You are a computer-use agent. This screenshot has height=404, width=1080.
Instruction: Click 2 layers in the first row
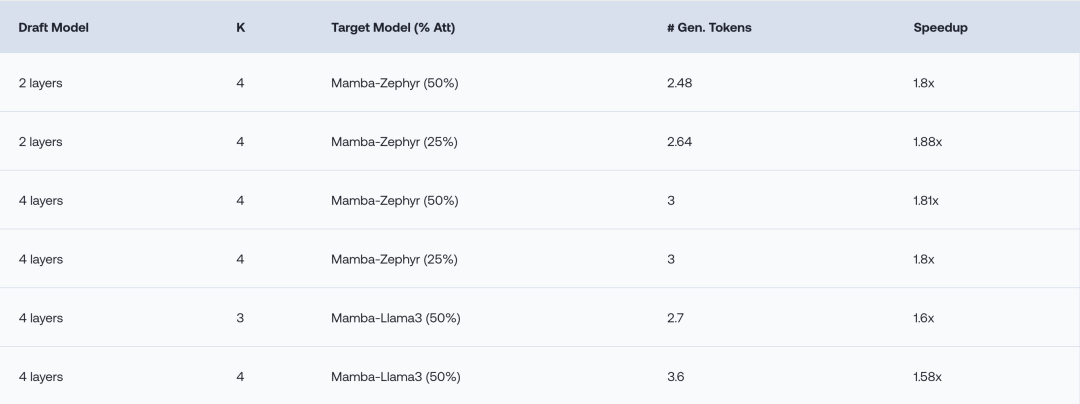pyautogui.click(x=40, y=84)
